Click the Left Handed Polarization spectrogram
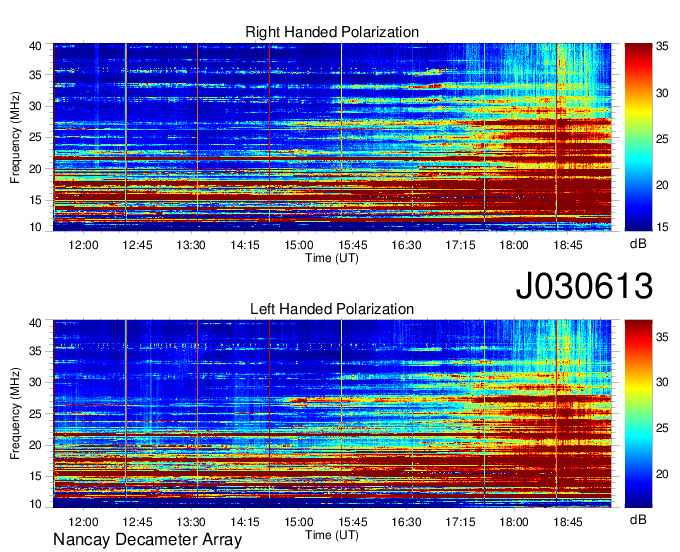This screenshot has width=680, height=552. [x=332, y=414]
